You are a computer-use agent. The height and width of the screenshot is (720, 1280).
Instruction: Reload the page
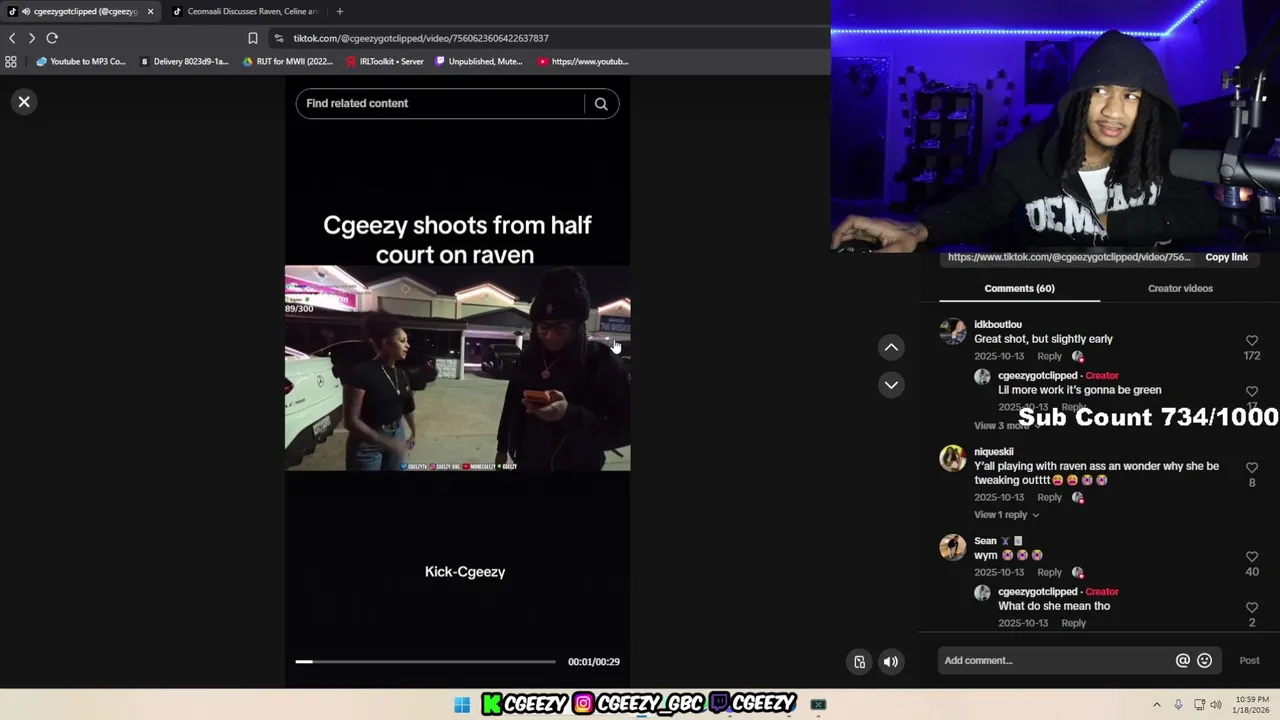click(x=52, y=38)
